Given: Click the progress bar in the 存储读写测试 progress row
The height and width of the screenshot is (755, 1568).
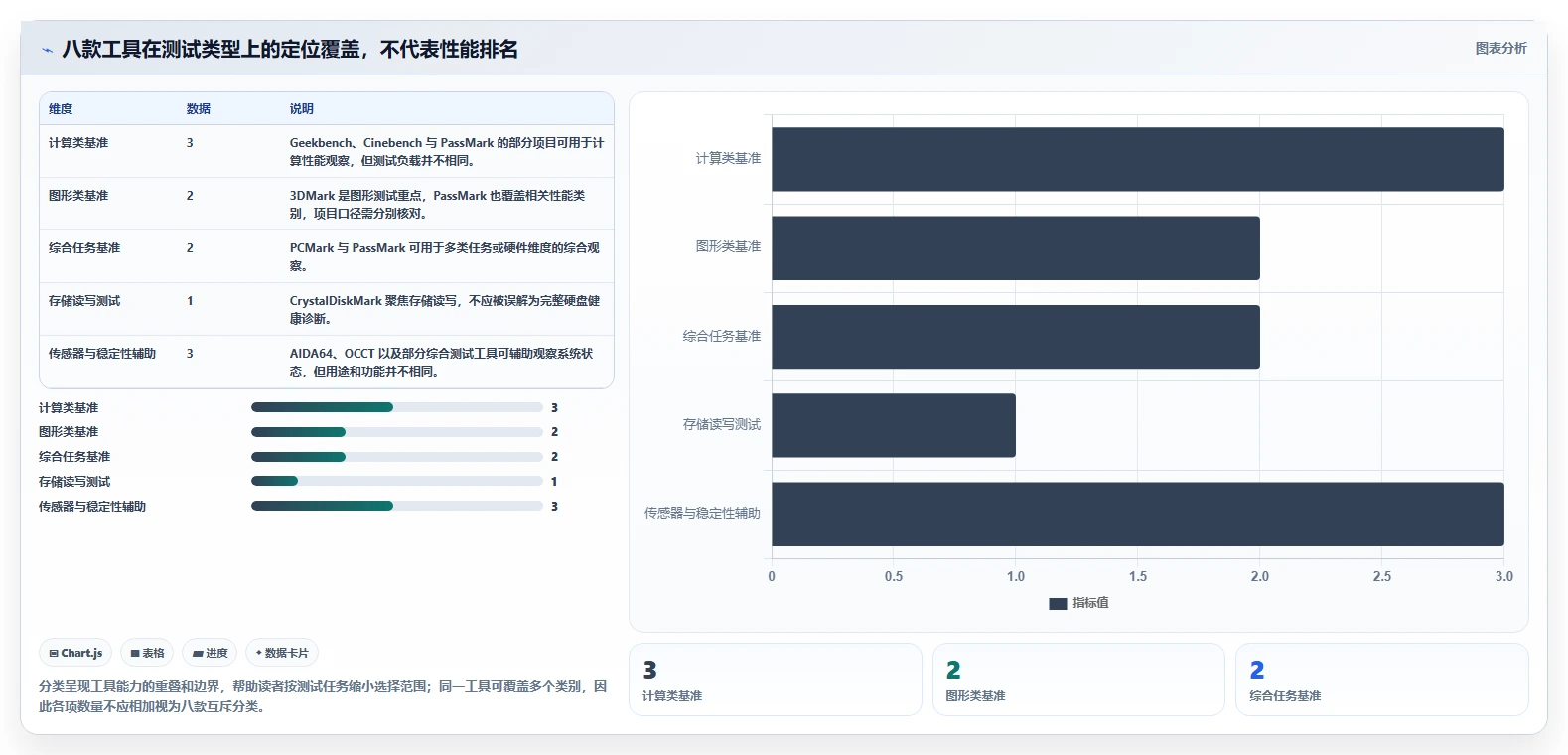Looking at the screenshot, I should point(397,481).
